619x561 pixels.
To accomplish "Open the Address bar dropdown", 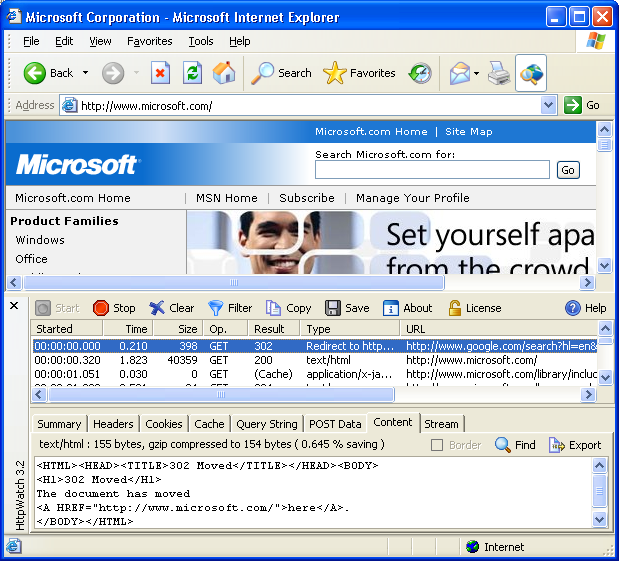I will tap(548, 105).
